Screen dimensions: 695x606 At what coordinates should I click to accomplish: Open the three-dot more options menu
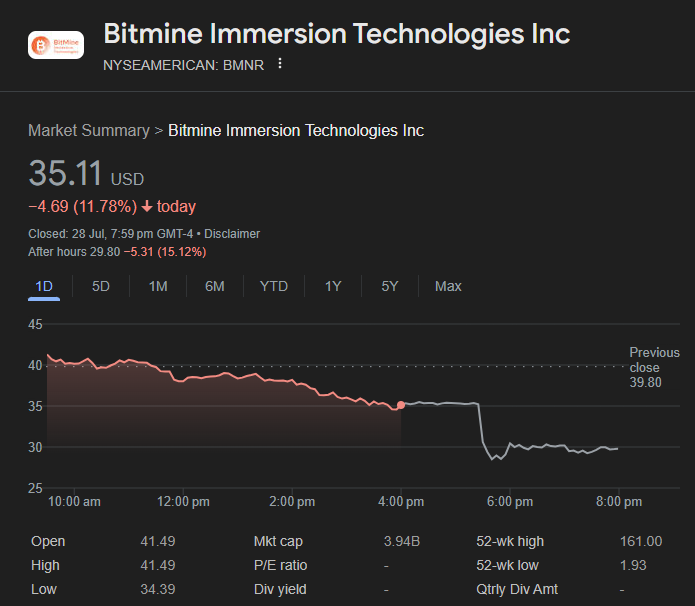click(280, 64)
